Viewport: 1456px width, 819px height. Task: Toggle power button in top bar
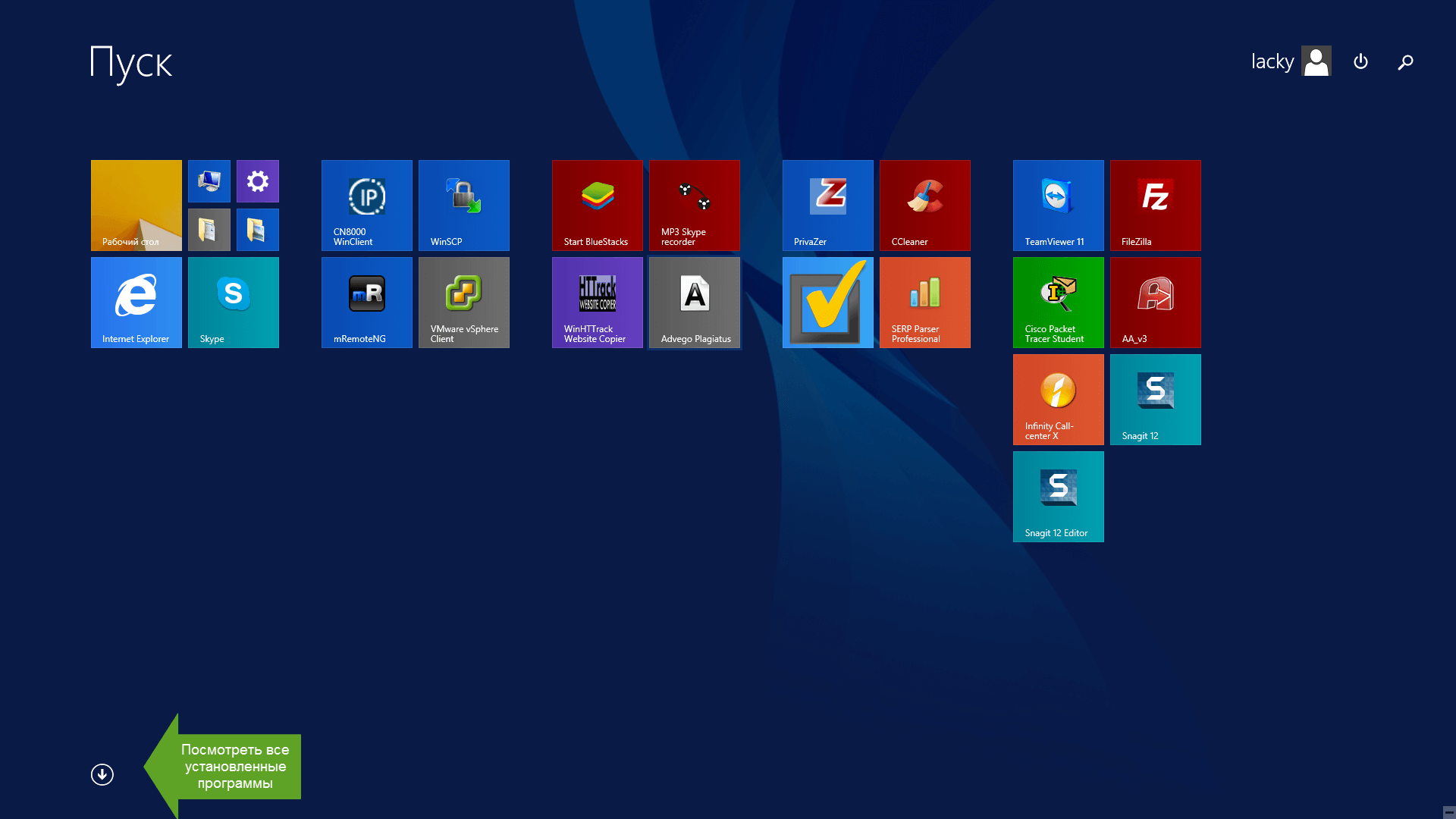click(x=1361, y=61)
